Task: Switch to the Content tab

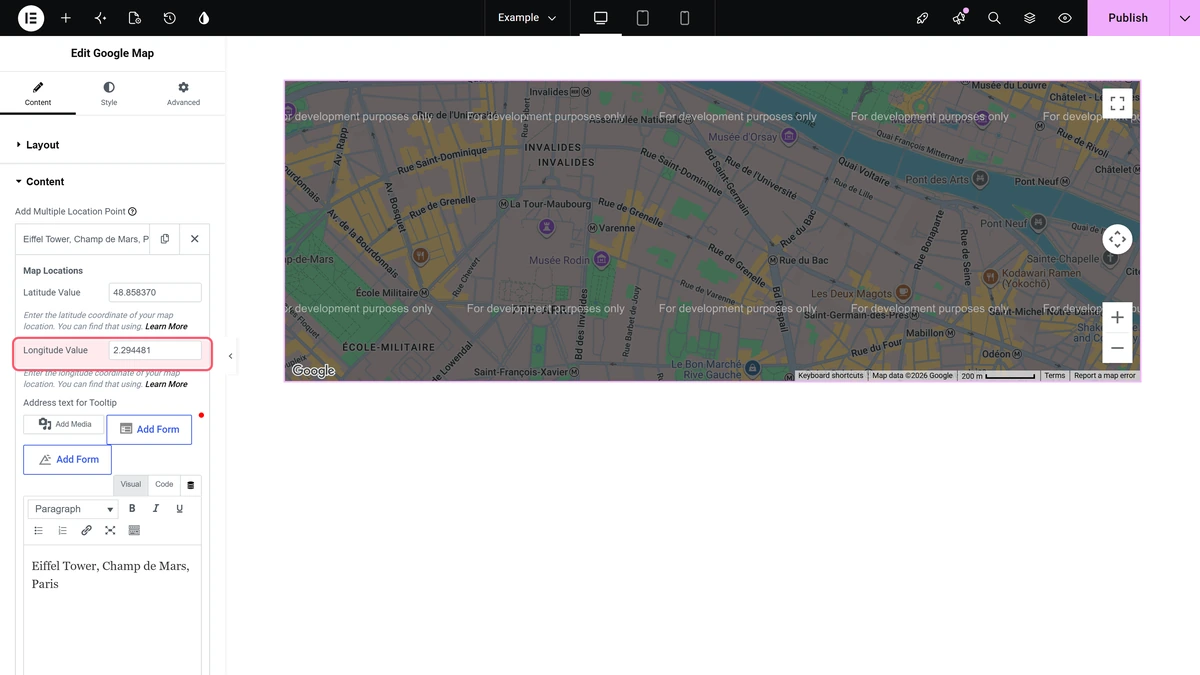Action: click(x=38, y=94)
